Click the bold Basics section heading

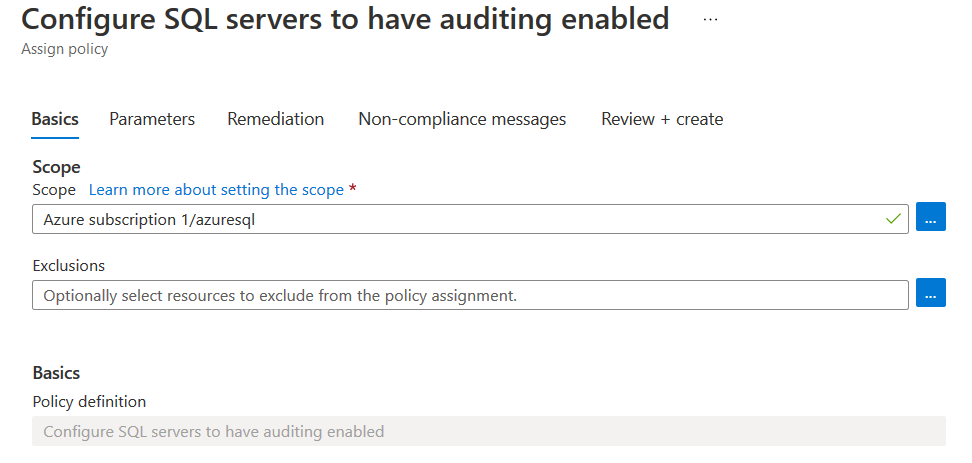point(56,373)
